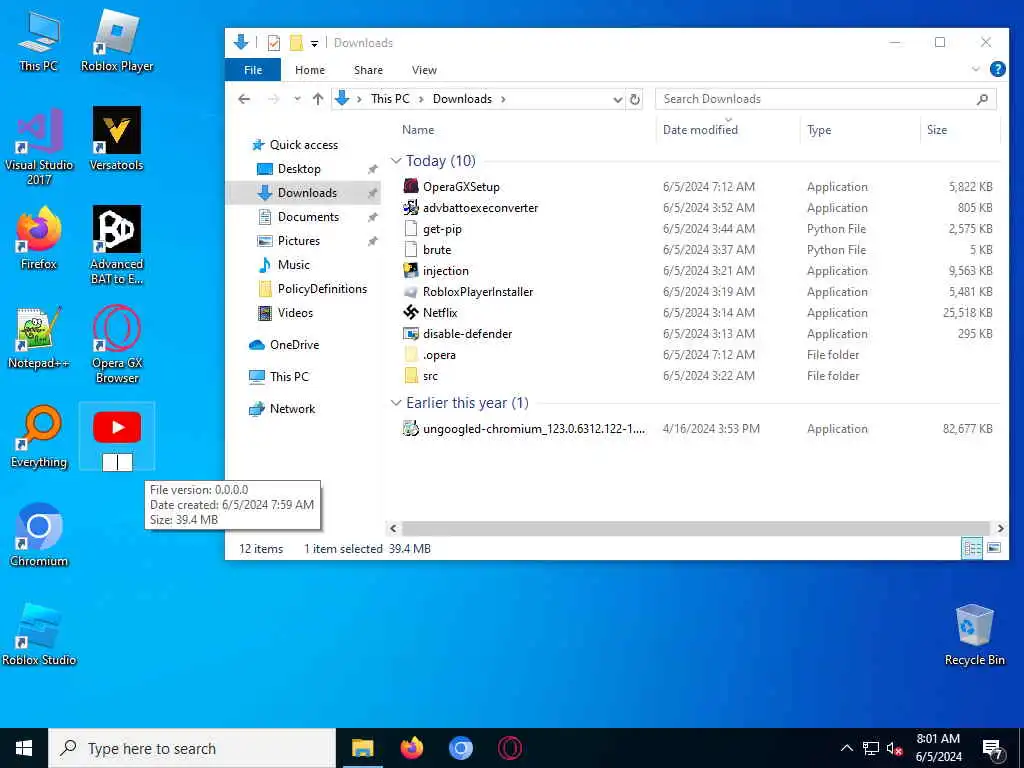Open Advanced BAT to EXE desktop shortcut
This screenshot has height=768, width=1024.
[x=117, y=245]
